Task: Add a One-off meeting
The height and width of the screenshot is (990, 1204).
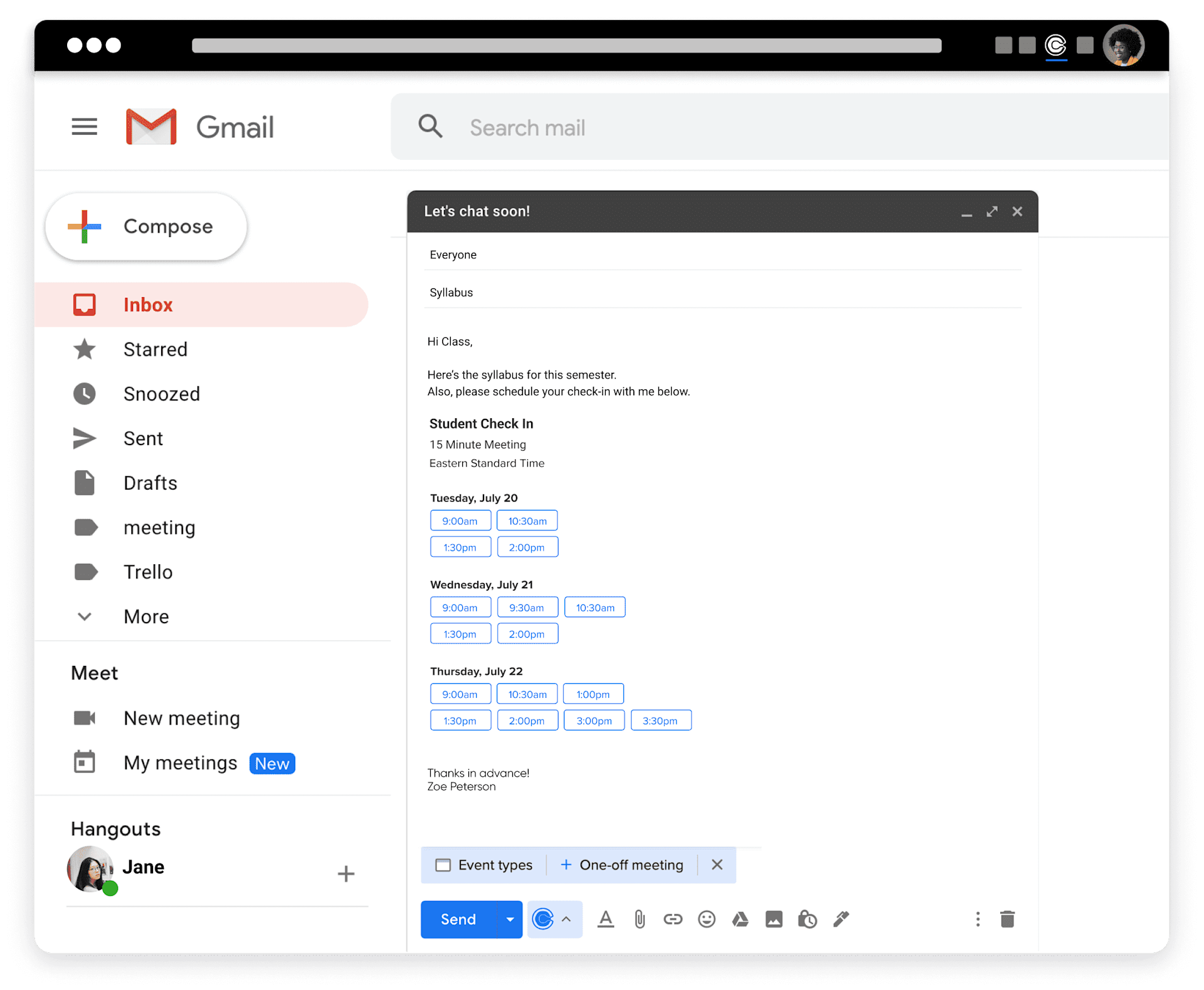Action: point(623,865)
